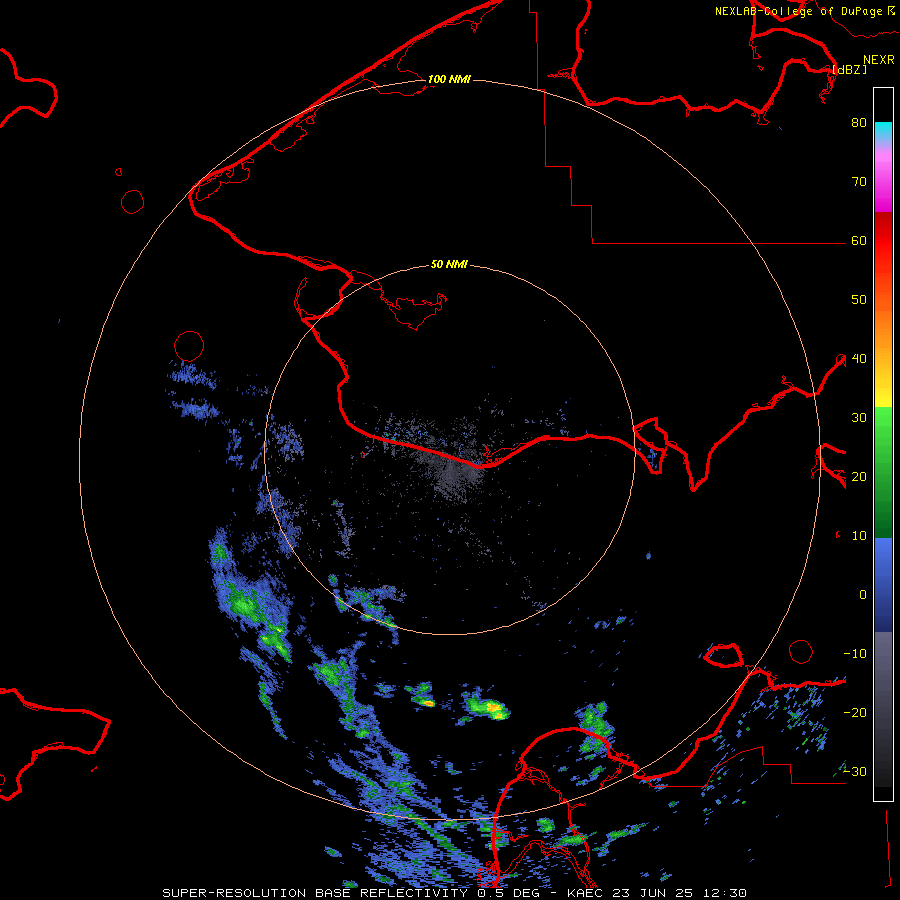900x900 pixels.
Task: Click the 0 value on the color scale
Action: pos(862,595)
